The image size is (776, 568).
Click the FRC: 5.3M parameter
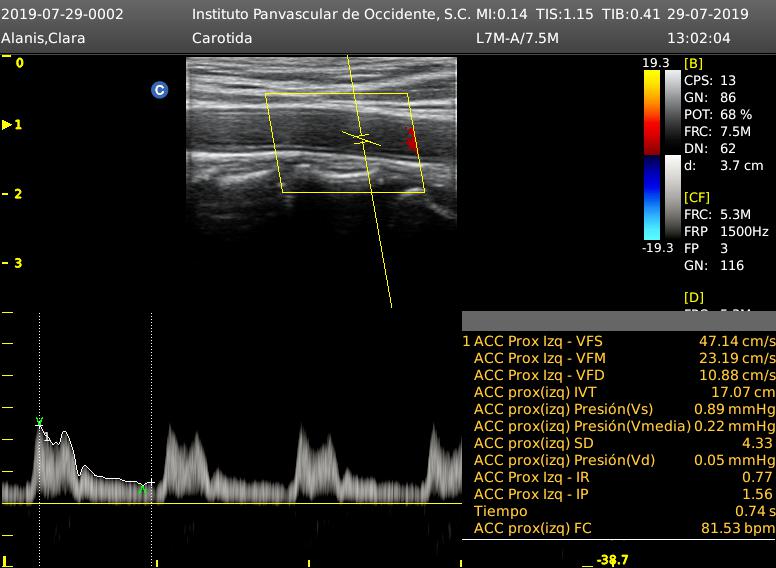(718, 214)
